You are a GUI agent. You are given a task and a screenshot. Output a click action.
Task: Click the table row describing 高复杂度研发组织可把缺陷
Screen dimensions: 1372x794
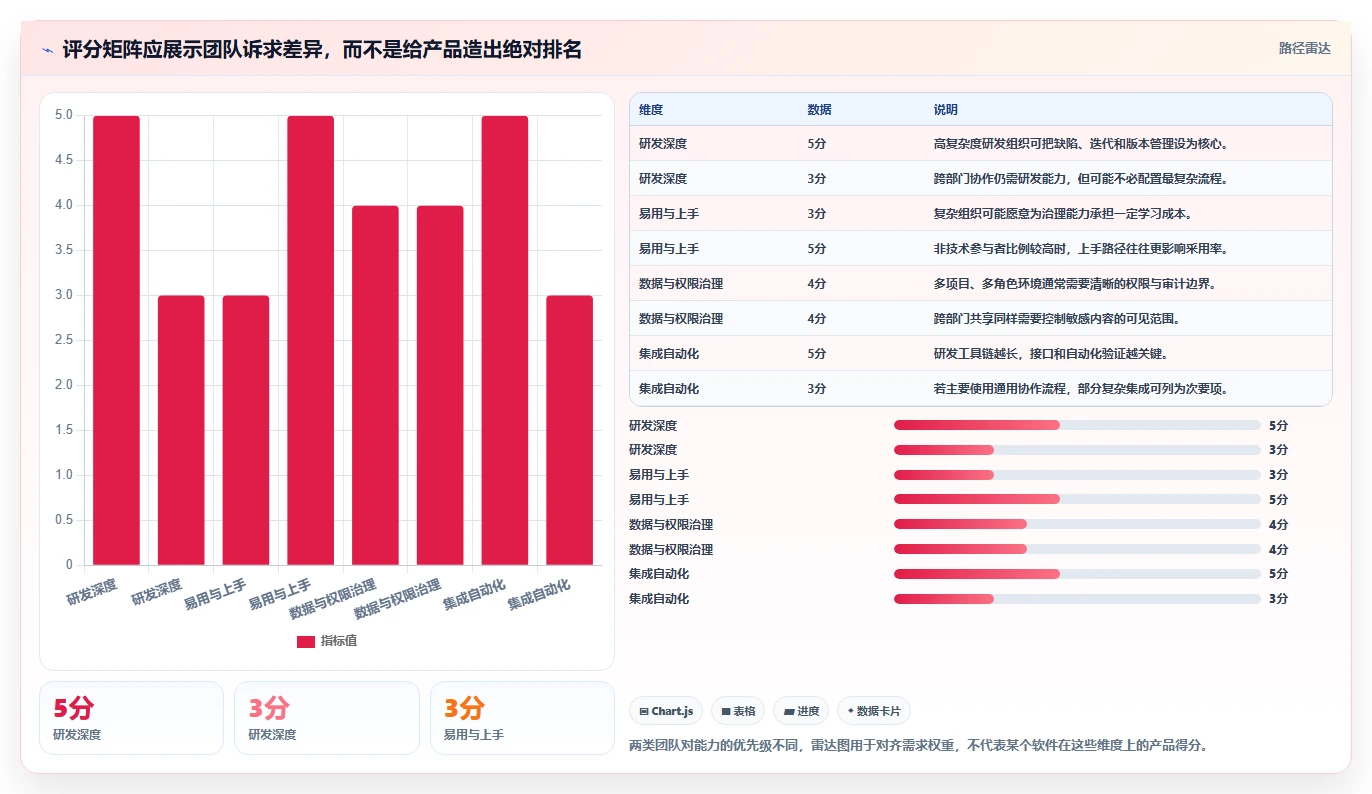981,143
